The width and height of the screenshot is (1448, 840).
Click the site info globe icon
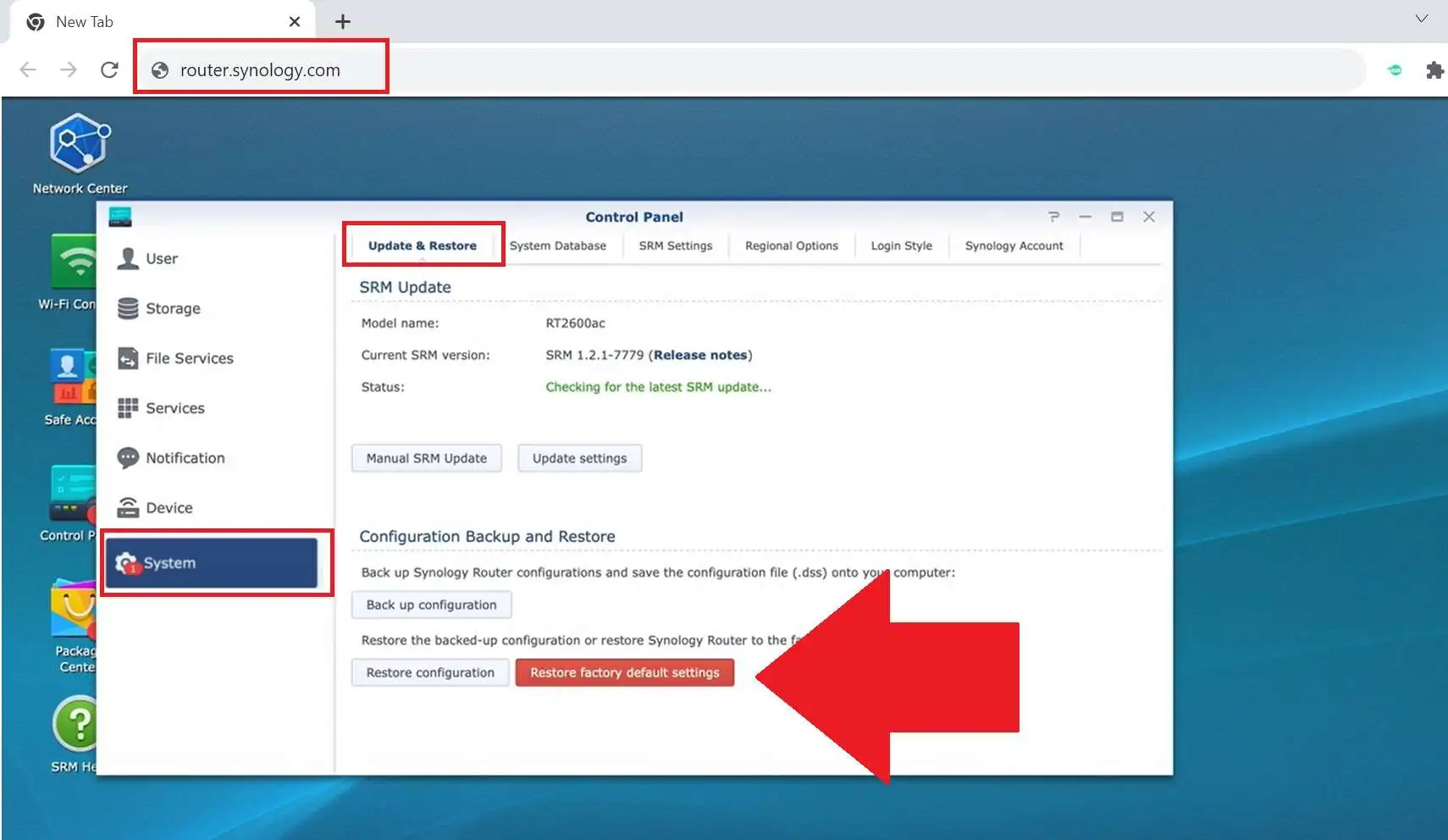click(x=160, y=70)
